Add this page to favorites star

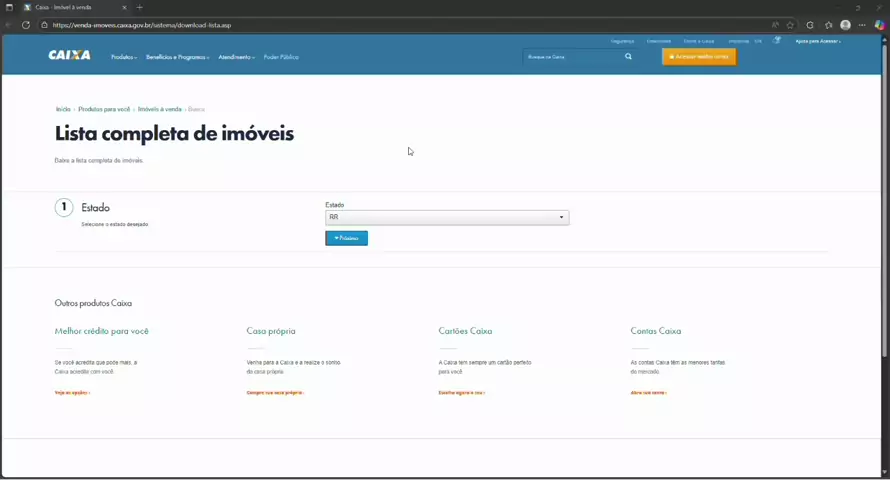[x=790, y=25]
